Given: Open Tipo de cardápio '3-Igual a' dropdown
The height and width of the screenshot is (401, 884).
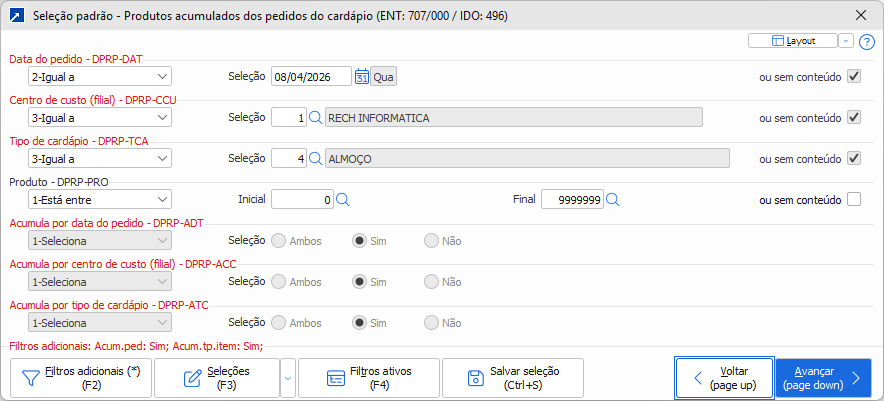Looking at the screenshot, I should click(100, 158).
